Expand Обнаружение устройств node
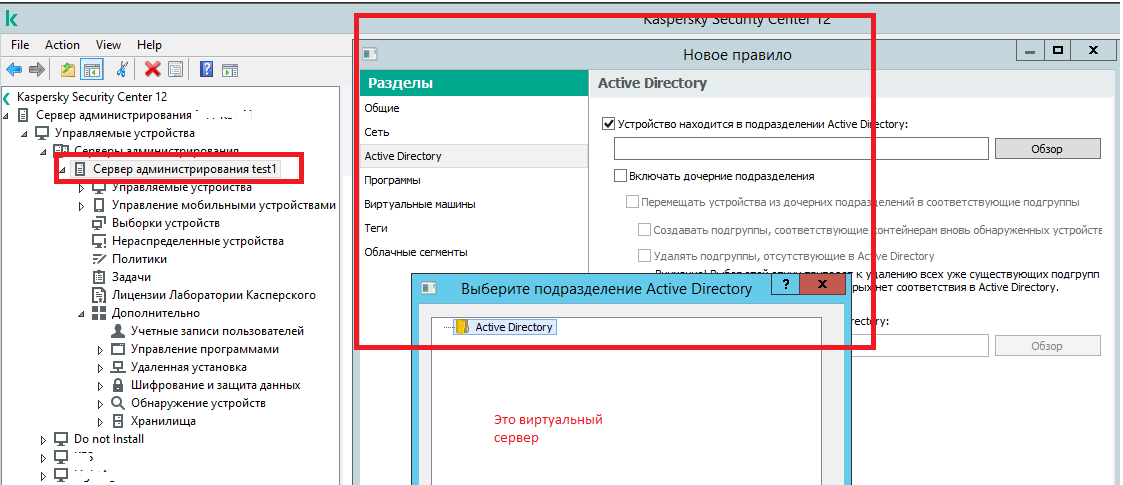This screenshot has width=1123, height=485. pos(101,403)
